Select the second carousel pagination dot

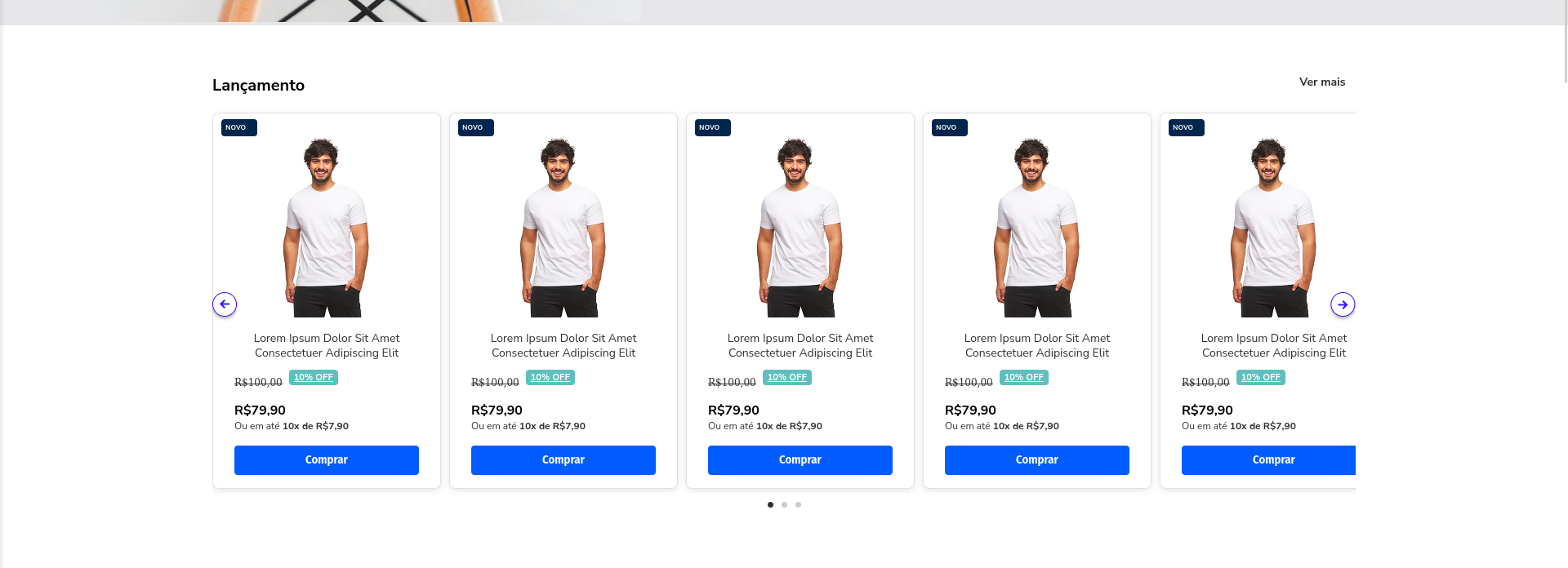[x=784, y=504]
